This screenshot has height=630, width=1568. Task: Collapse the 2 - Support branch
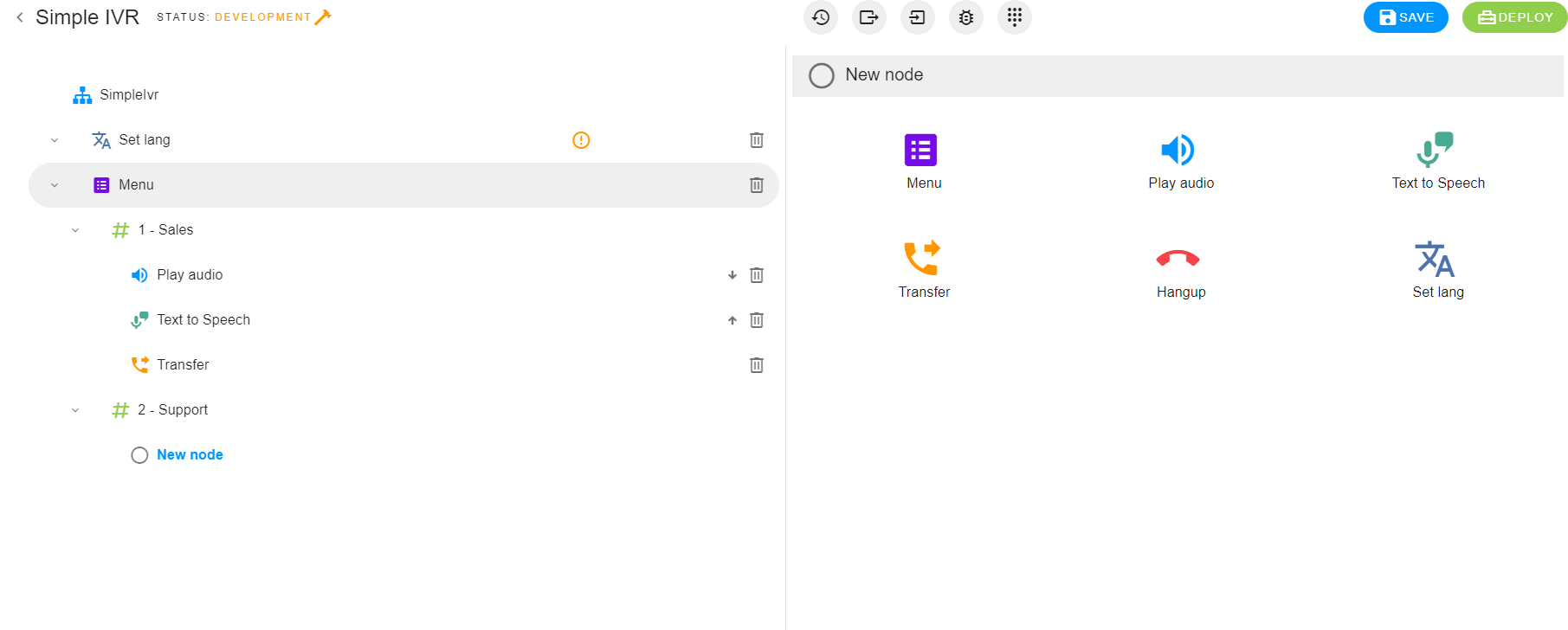point(75,410)
